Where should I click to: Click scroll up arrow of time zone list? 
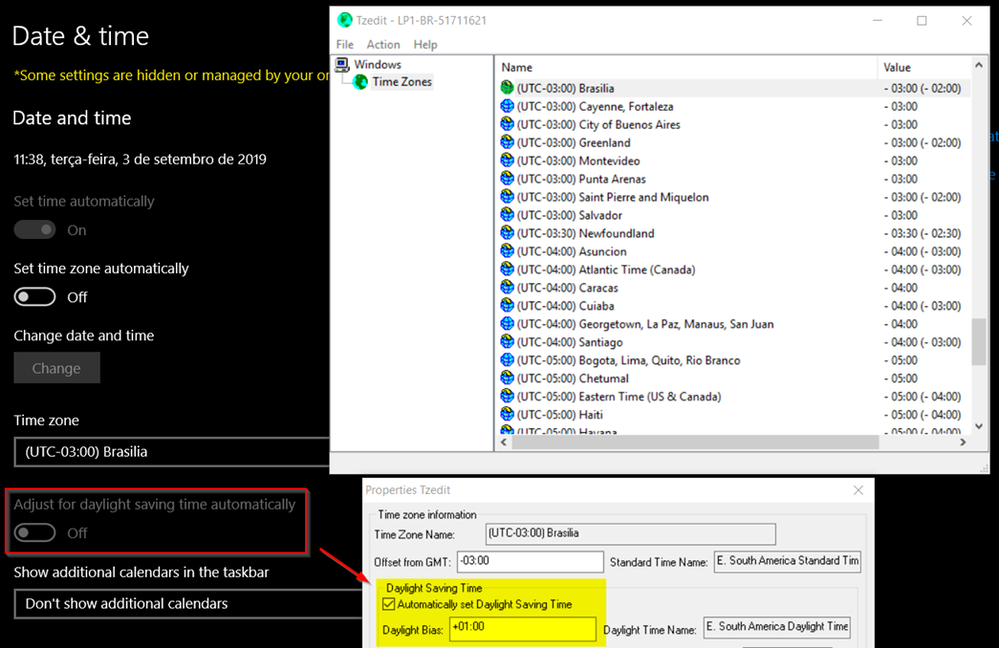click(979, 65)
